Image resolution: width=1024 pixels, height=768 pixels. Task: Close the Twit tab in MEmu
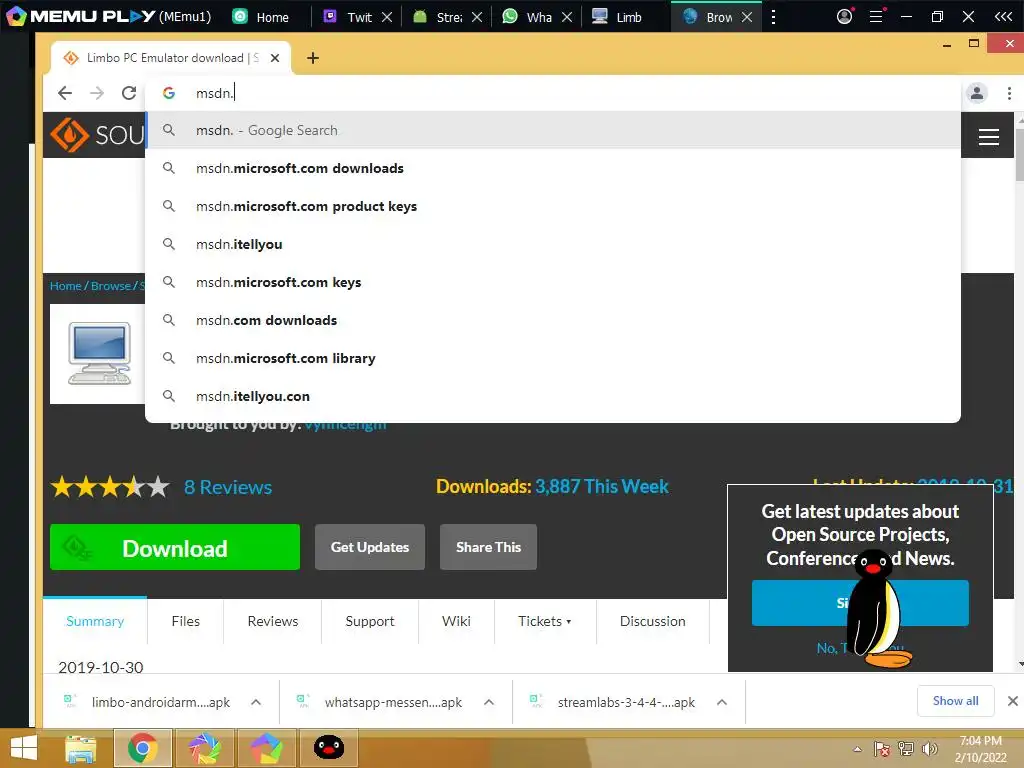(387, 17)
